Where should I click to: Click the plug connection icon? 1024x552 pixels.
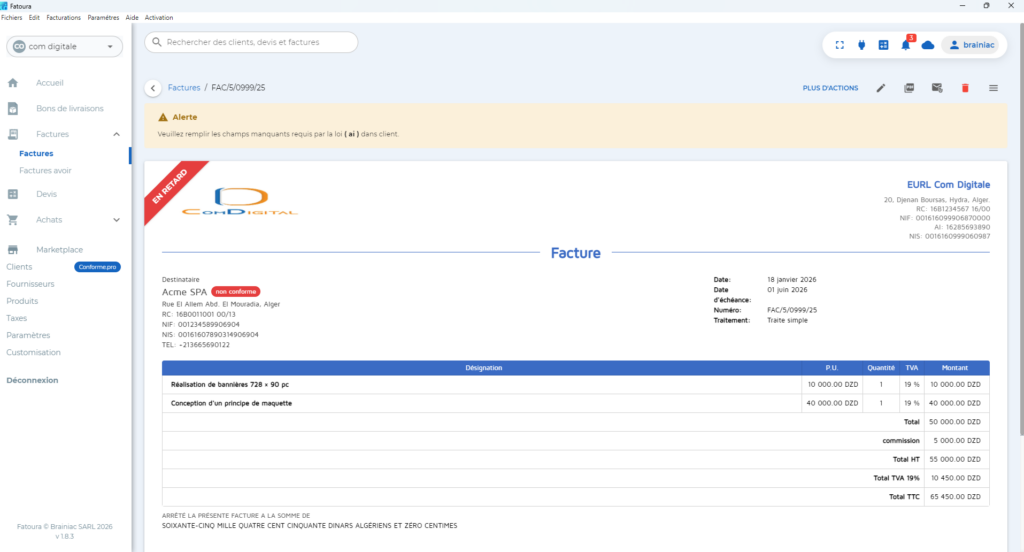[x=861, y=45]
